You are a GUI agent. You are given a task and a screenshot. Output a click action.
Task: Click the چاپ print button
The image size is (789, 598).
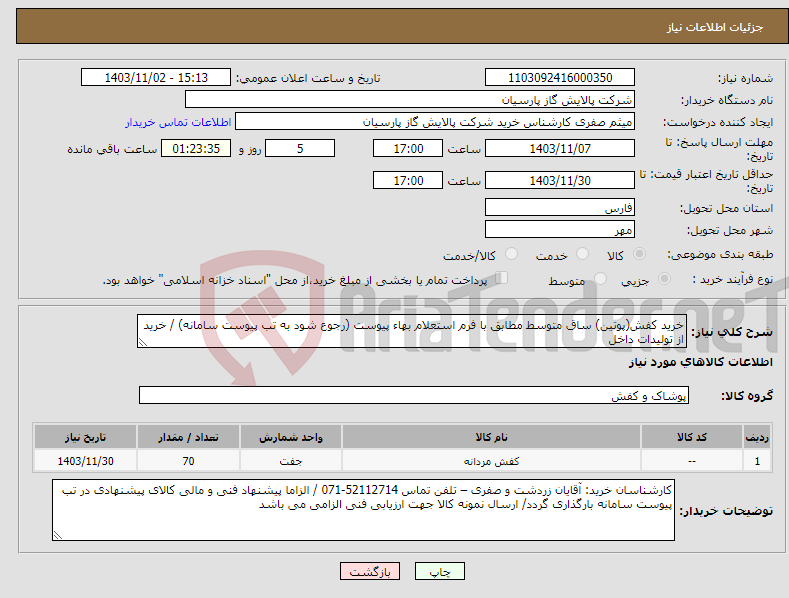[440, 571]
